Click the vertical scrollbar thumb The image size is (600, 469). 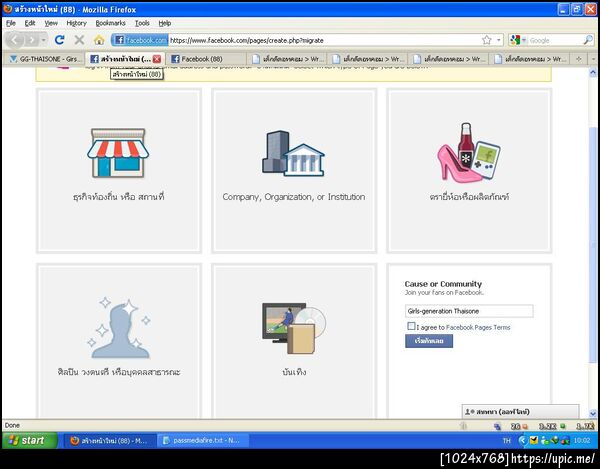(x=593, y=245)
